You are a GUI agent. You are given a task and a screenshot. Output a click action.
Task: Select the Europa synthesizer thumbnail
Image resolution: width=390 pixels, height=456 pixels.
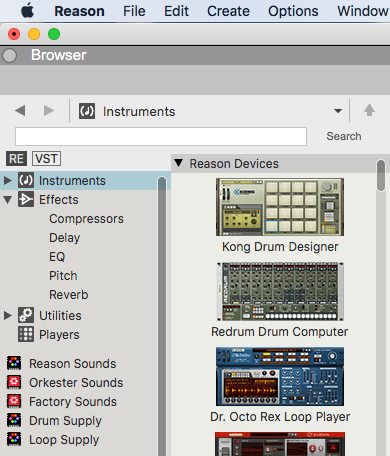tap(280, 444)
